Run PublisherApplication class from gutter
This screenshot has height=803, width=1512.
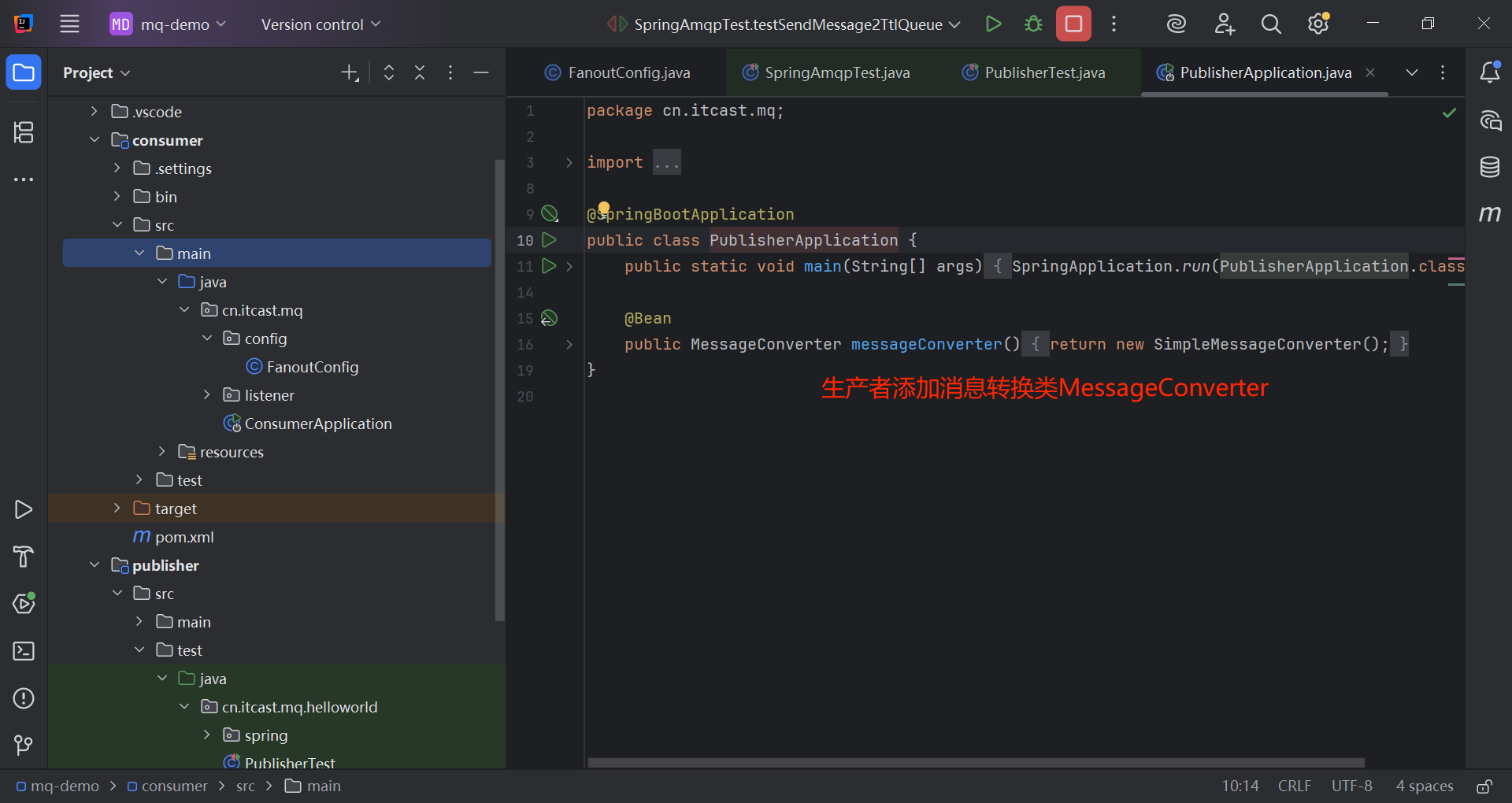[550, 240]
